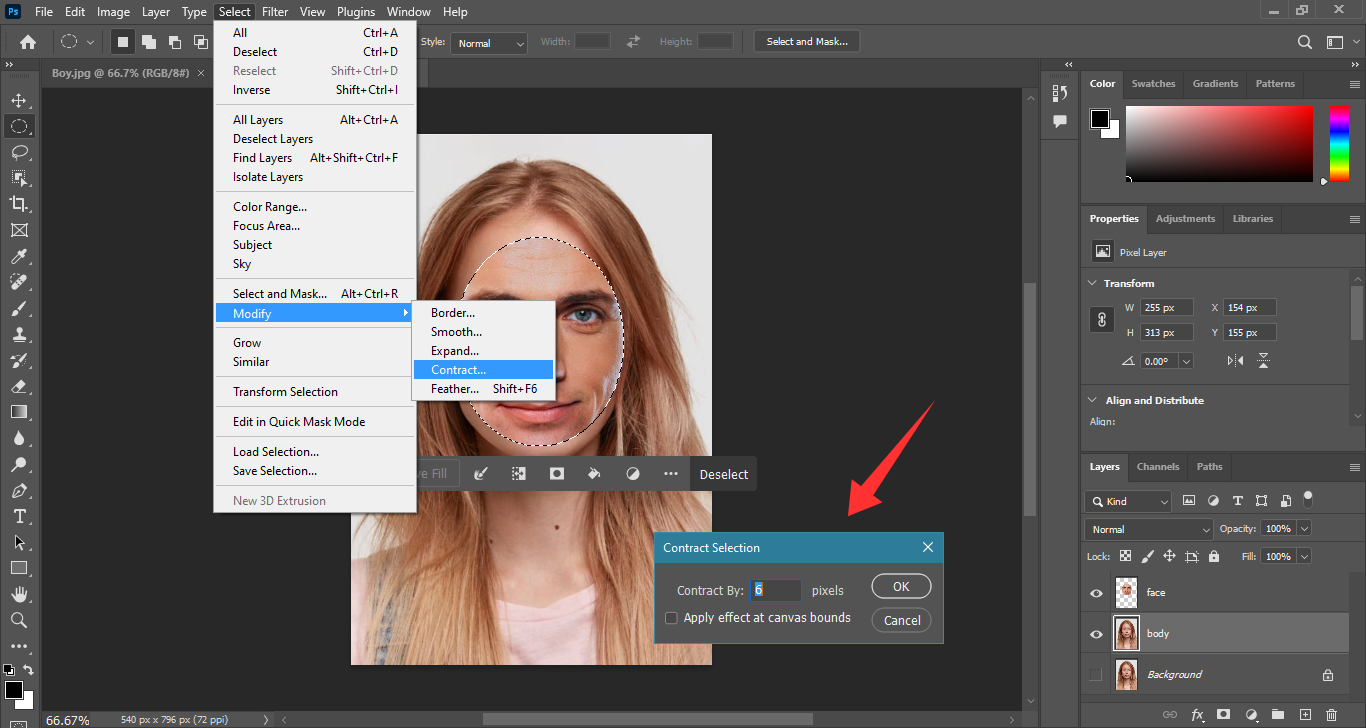
Task: Select the Dodge tool
Action: (19, 464)
